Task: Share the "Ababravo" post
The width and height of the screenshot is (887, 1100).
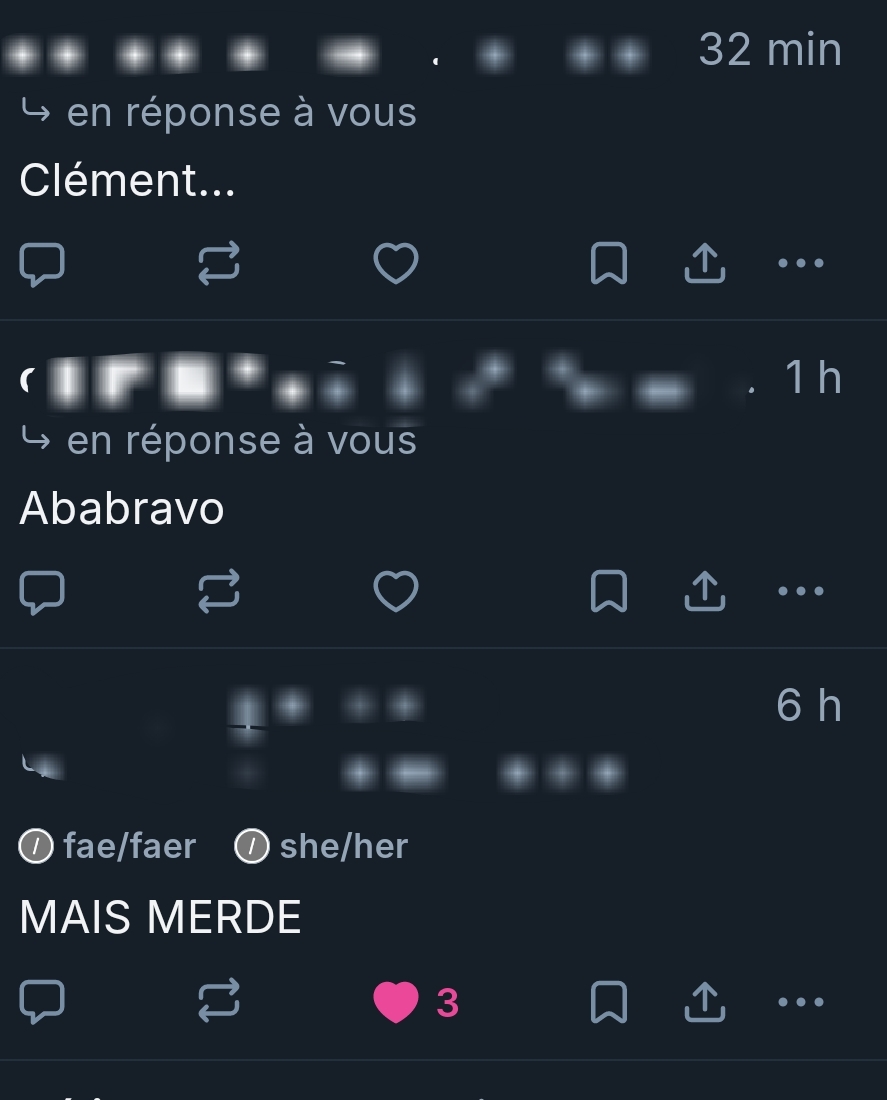Action: click(705, 591)
